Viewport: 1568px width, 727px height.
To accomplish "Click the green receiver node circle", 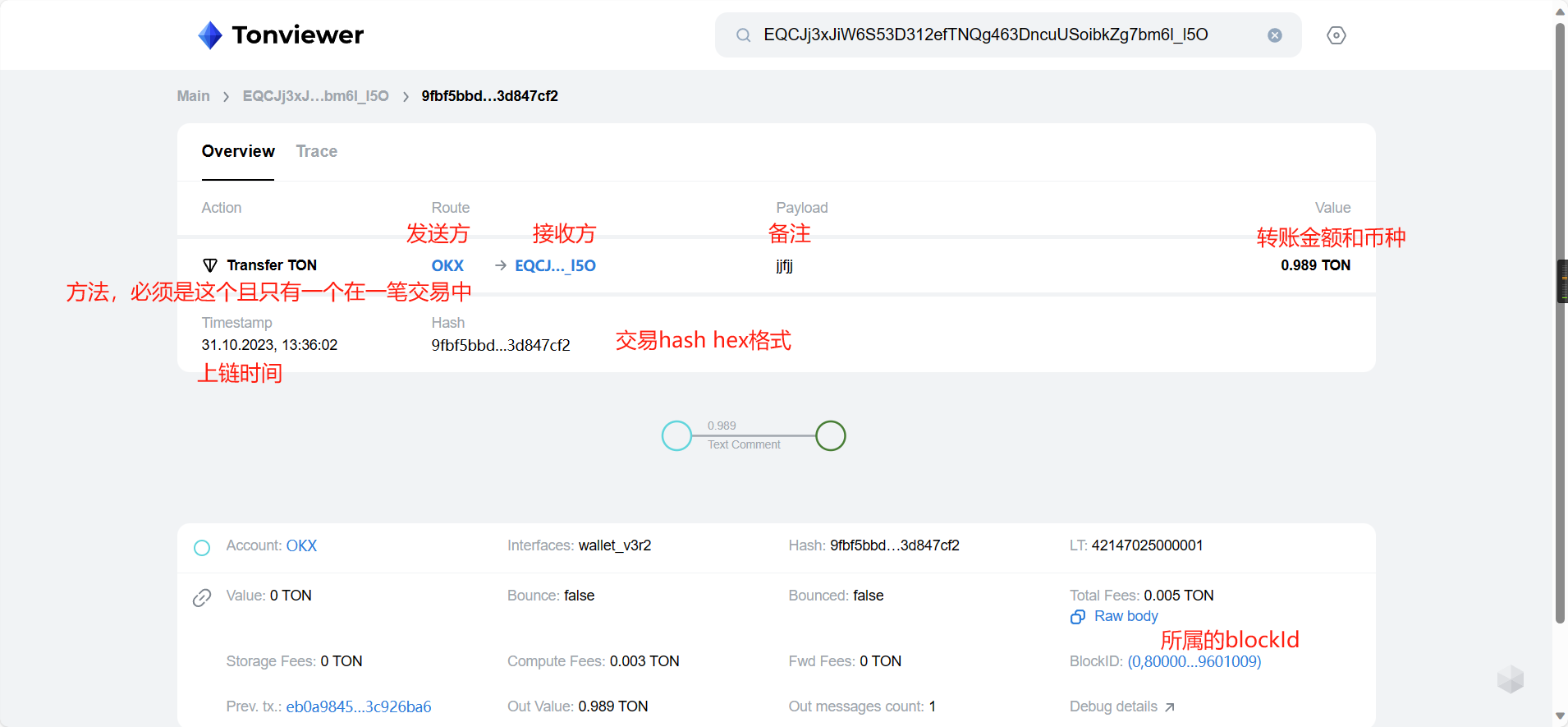I will pos(830,435).
